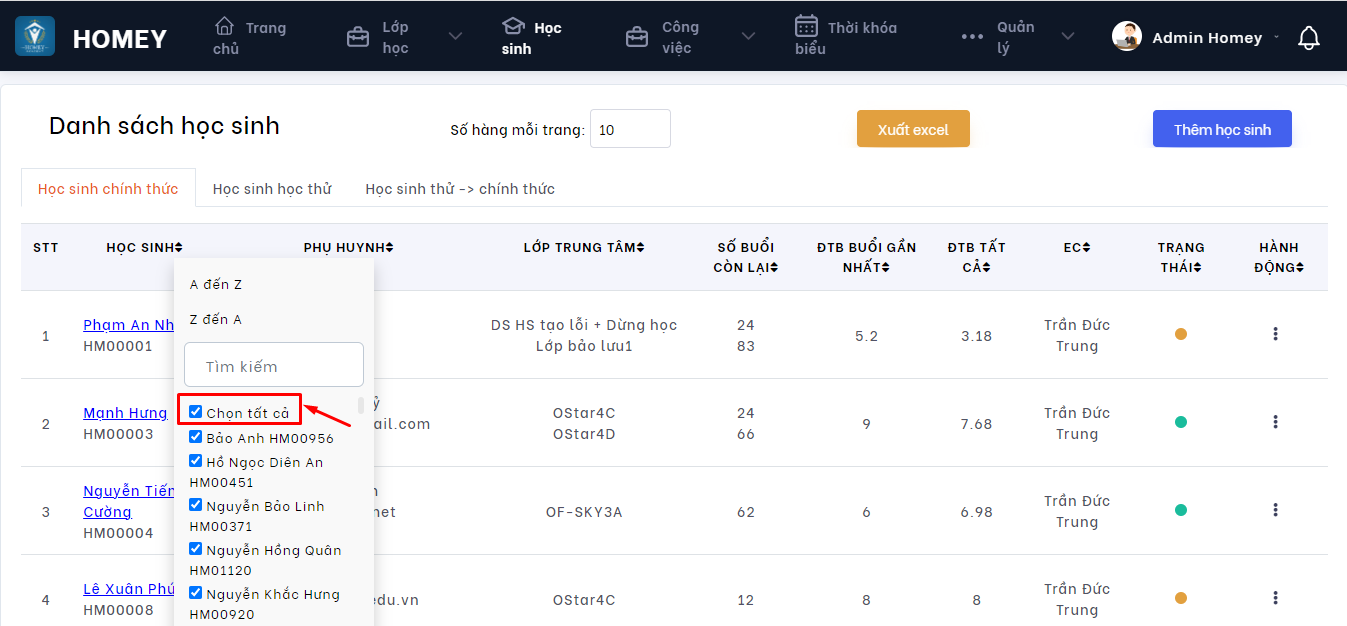Open the three-dot action menu for Mạnh Hưng's row
Viewport: 1347px width, 626px height.
point(1275,422)
